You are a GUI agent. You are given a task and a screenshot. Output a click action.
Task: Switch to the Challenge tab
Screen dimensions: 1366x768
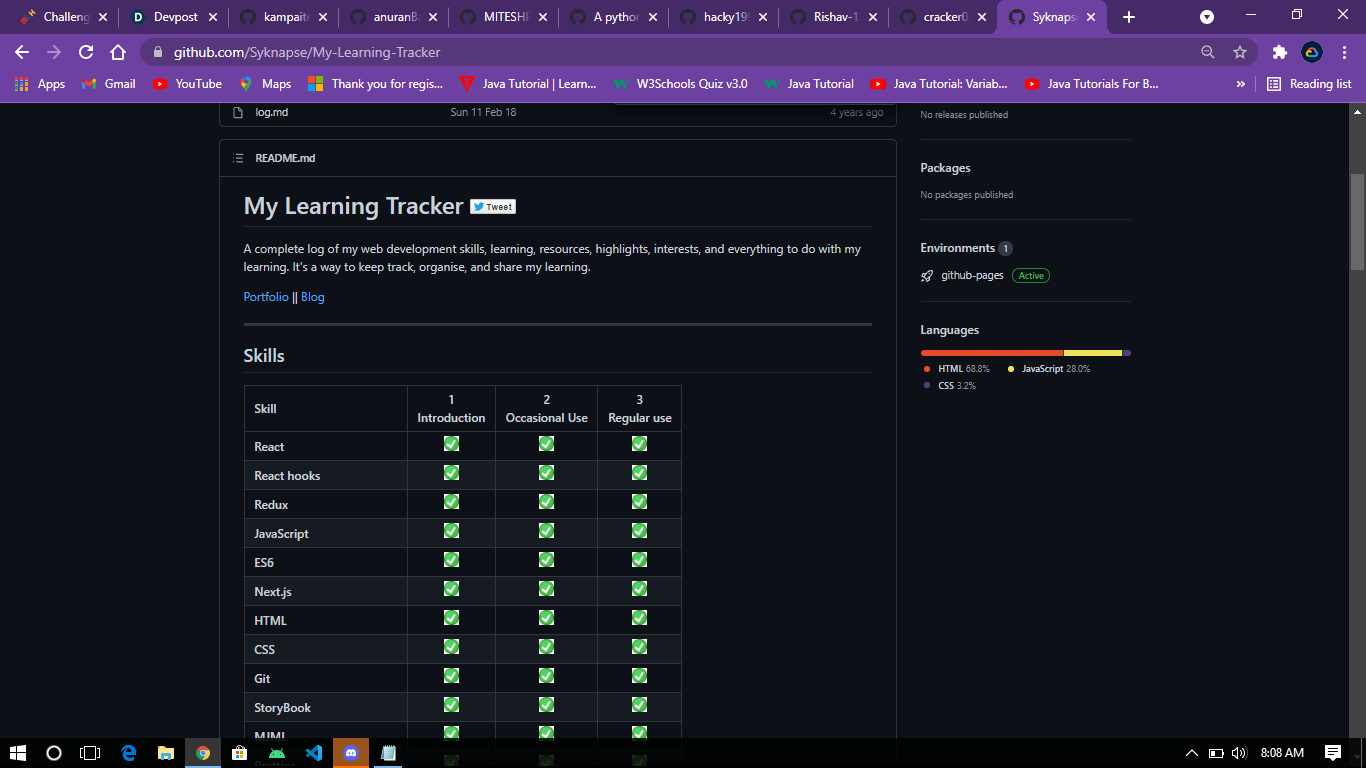click(x=62, y=17)
